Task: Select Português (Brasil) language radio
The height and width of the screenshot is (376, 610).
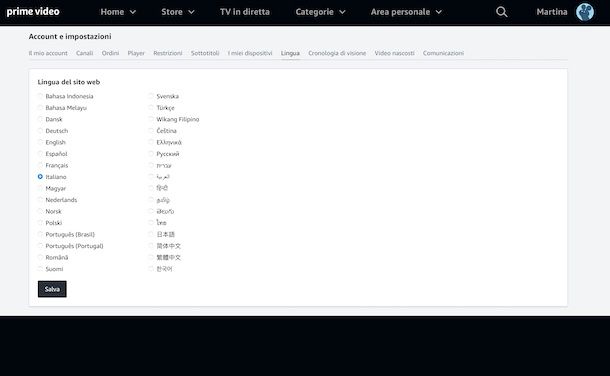Action: click(x=40, y=234)
